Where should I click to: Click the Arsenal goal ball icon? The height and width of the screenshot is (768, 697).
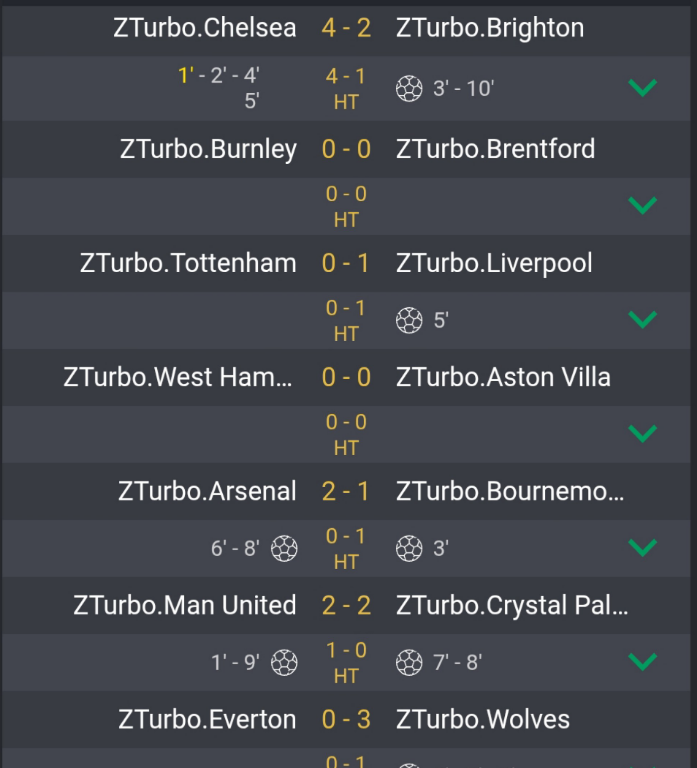(284, 548)
